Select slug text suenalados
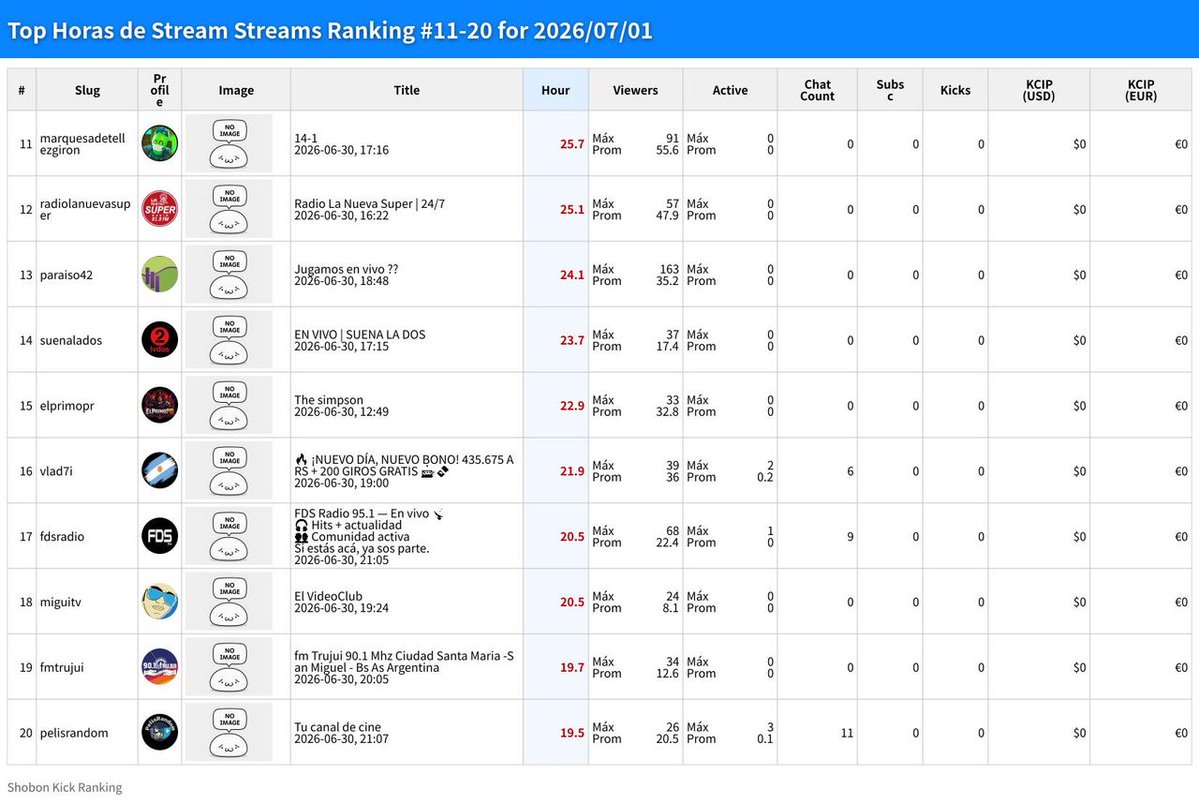The width and height of the screenshot is (1199, 804). point(71,340)
